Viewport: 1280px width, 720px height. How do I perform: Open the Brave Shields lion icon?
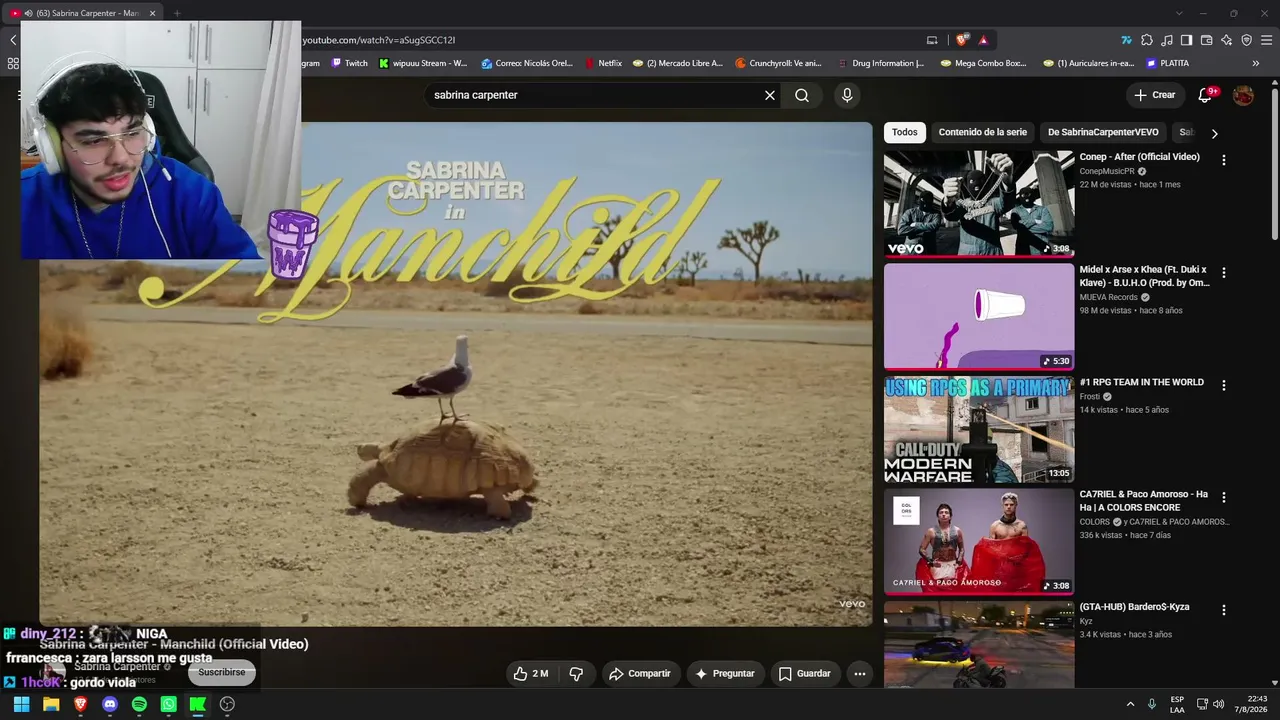[962, 40]
